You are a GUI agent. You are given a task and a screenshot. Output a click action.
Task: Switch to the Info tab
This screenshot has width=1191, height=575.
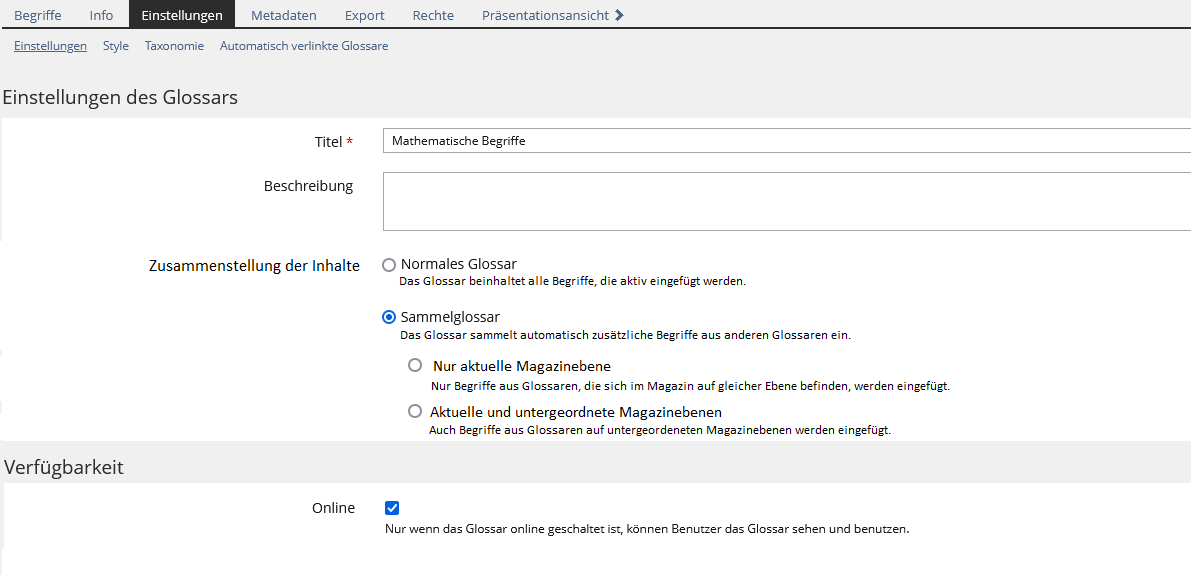pos(101,15)
